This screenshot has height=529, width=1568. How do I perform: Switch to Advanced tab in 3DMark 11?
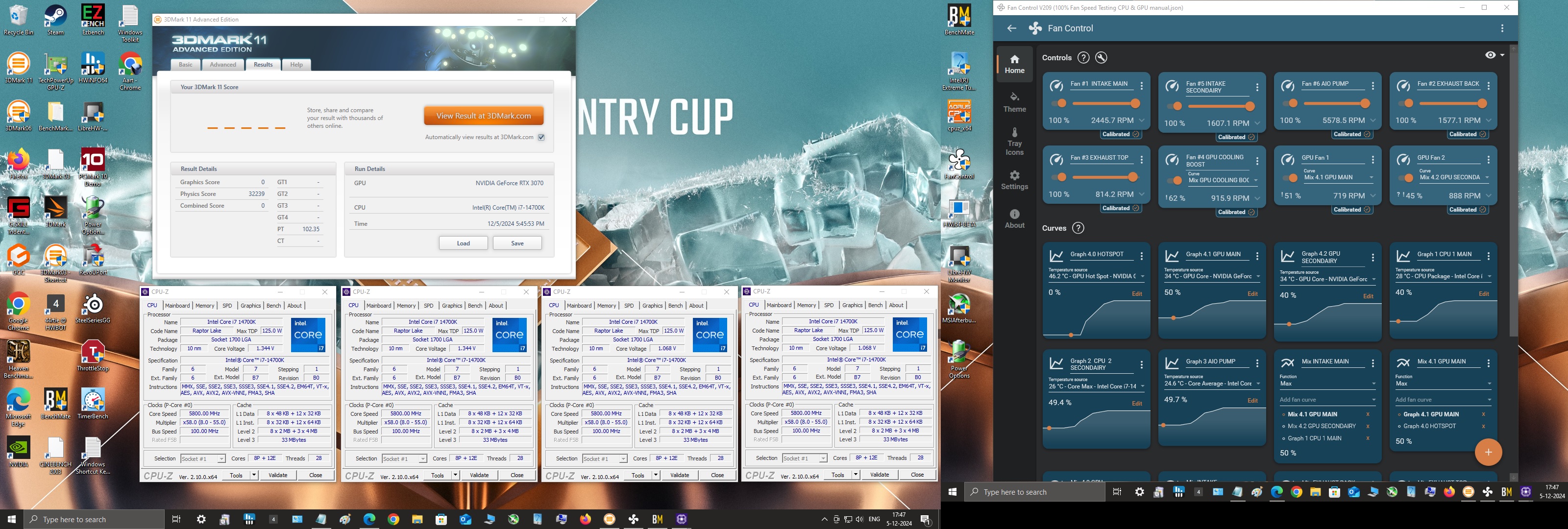(x=223, y=65)
